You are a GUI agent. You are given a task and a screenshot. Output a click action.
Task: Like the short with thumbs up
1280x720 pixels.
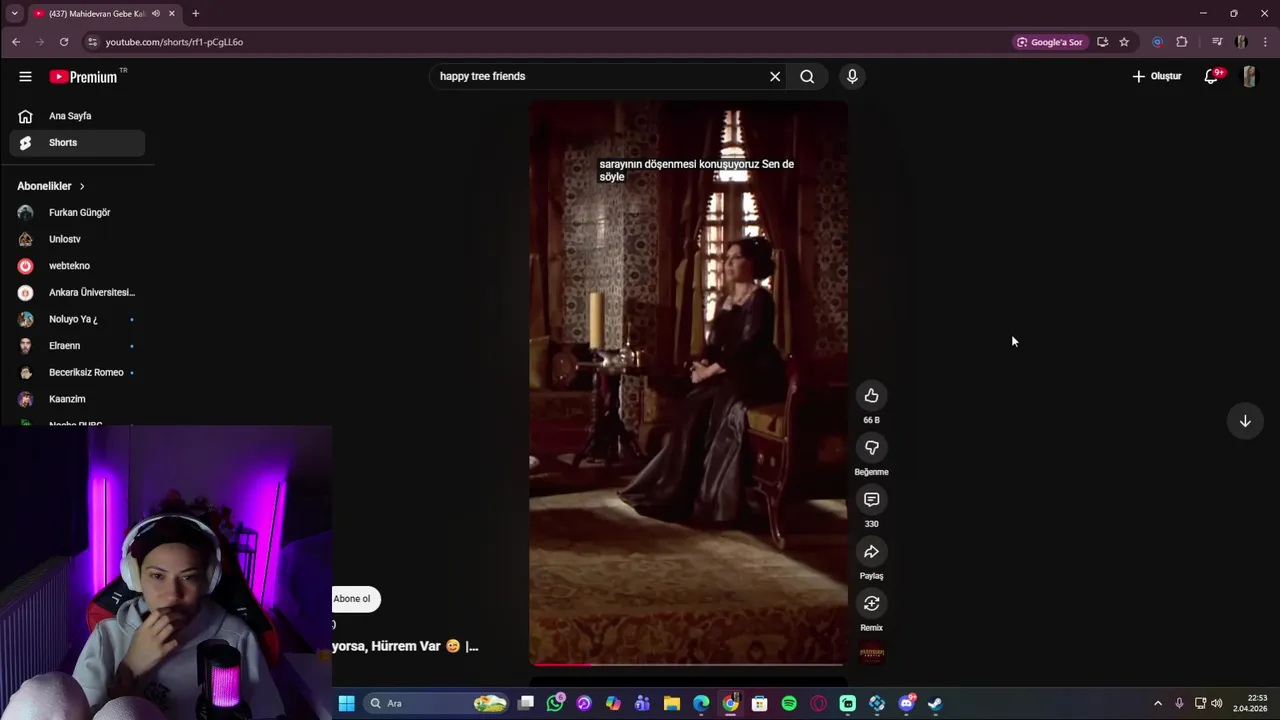871,395
